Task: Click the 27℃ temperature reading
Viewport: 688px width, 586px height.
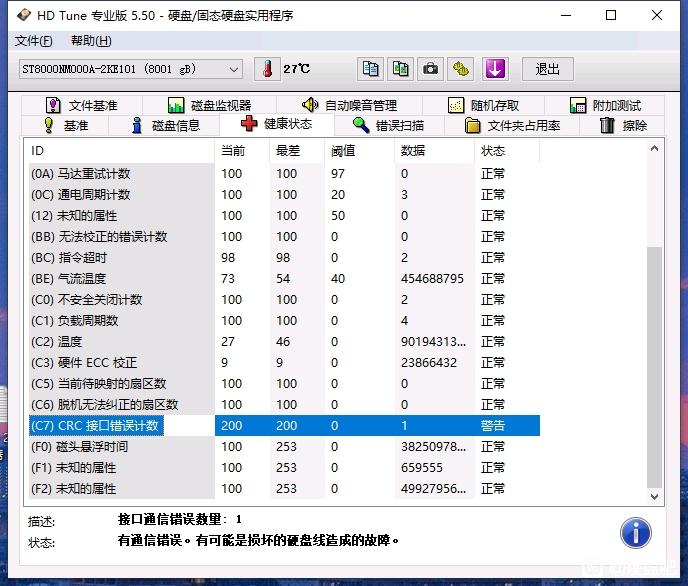Action: [297, 69]
